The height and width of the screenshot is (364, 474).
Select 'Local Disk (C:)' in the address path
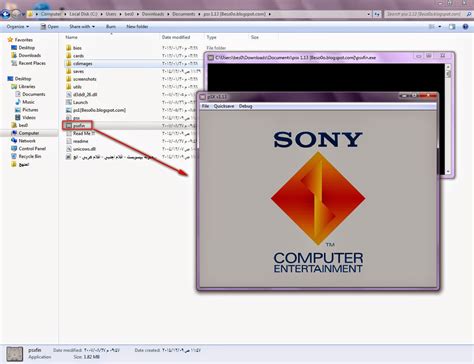point(84,14)
